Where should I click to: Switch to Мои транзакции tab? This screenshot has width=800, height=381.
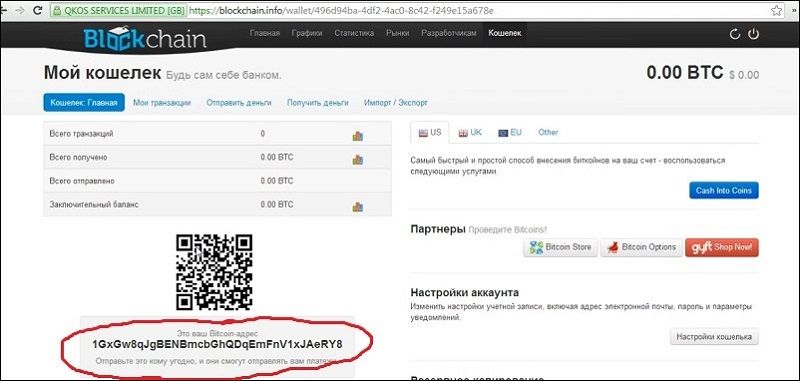pyautogui.click(x=162, y=103)
